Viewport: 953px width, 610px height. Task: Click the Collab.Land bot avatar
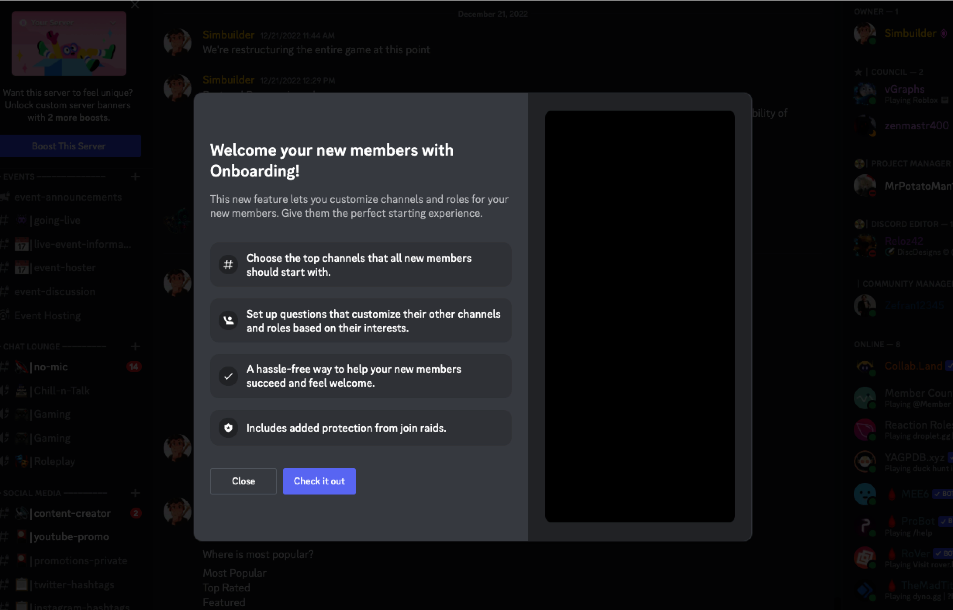[x=864, y=366]
